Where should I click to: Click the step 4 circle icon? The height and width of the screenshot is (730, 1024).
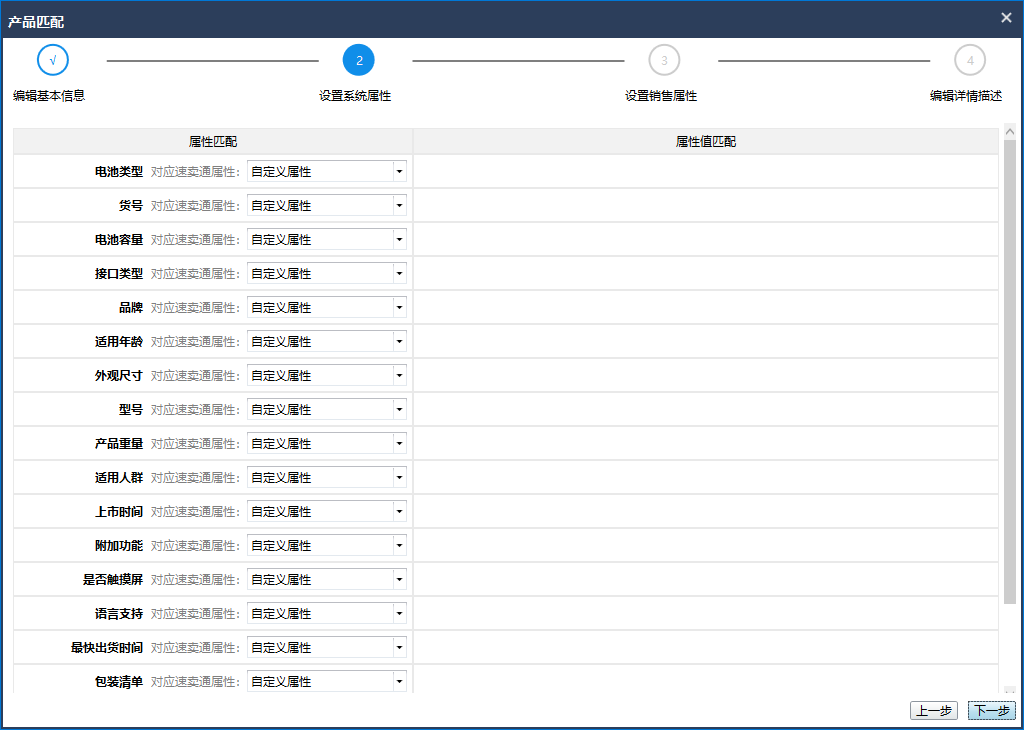click(970, 60)
